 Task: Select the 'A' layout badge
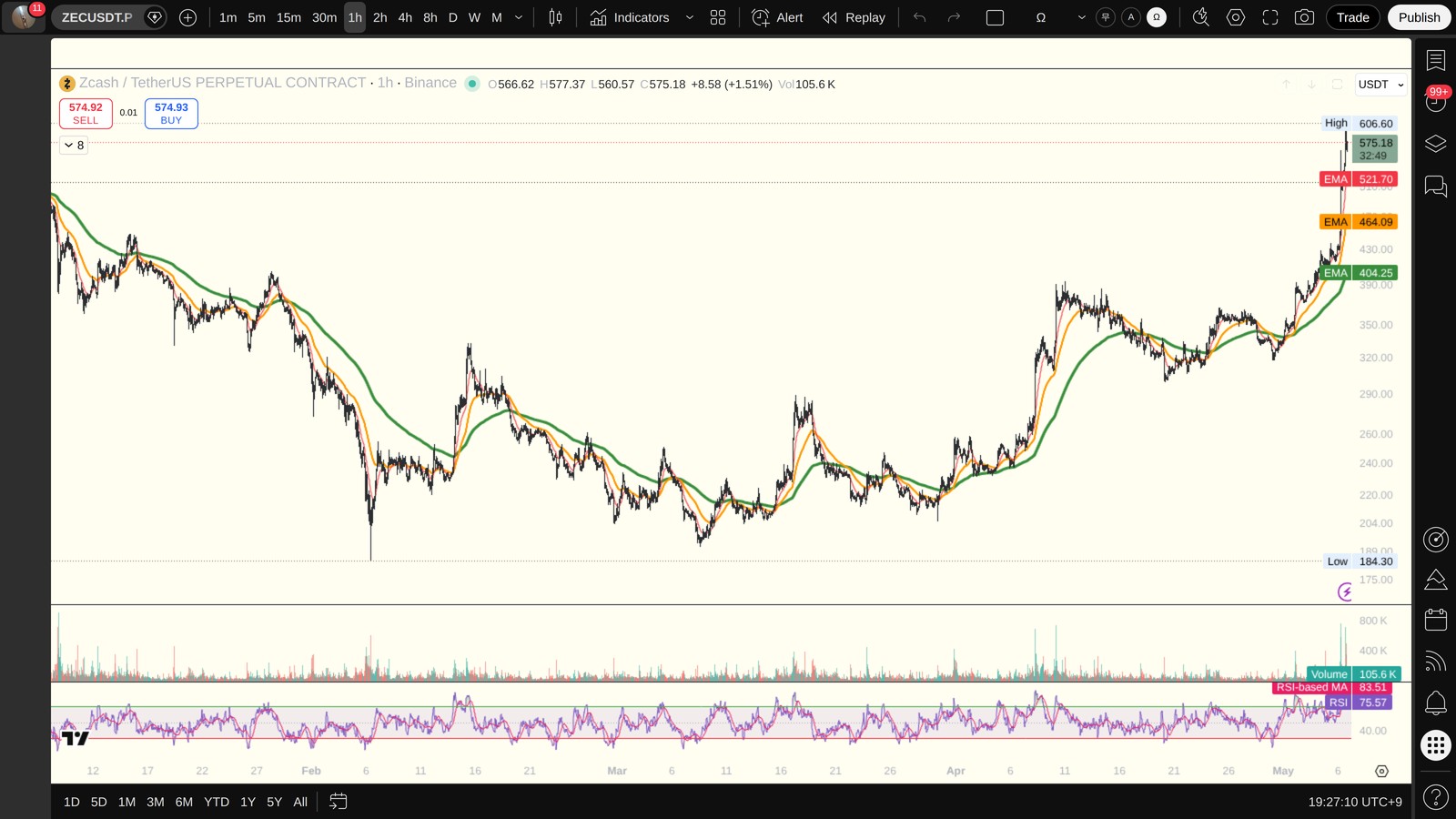tap(1131, 17)
